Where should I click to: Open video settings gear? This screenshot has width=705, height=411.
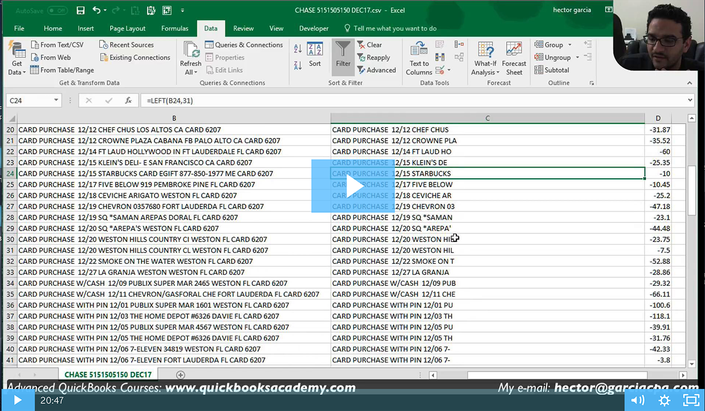pyautogui.click(x=664, y=400)
